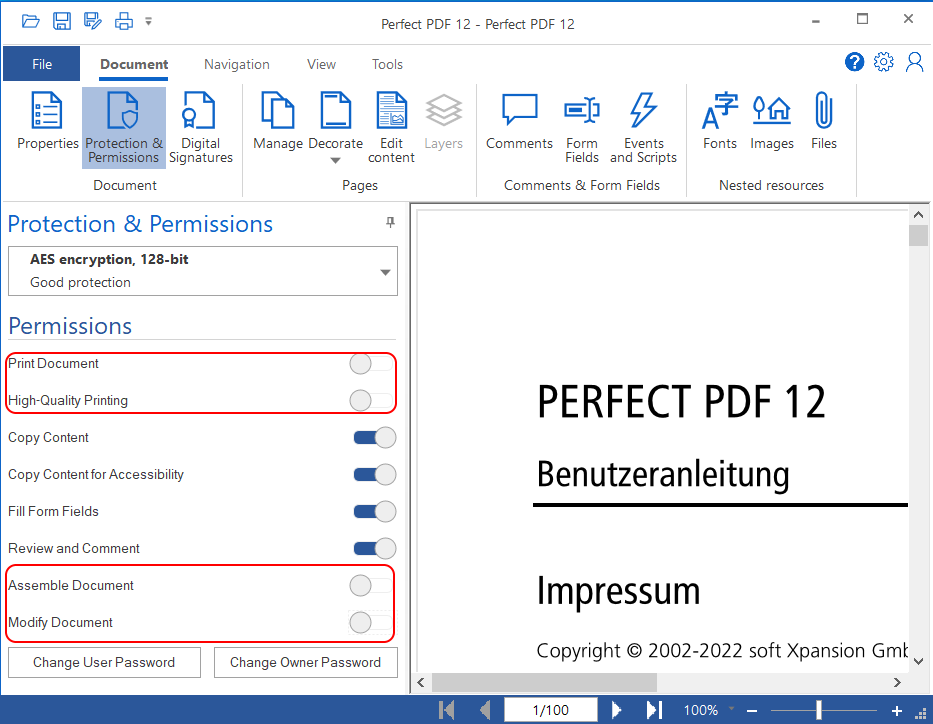Enable the Assemble Document permission

pos(372,585)
